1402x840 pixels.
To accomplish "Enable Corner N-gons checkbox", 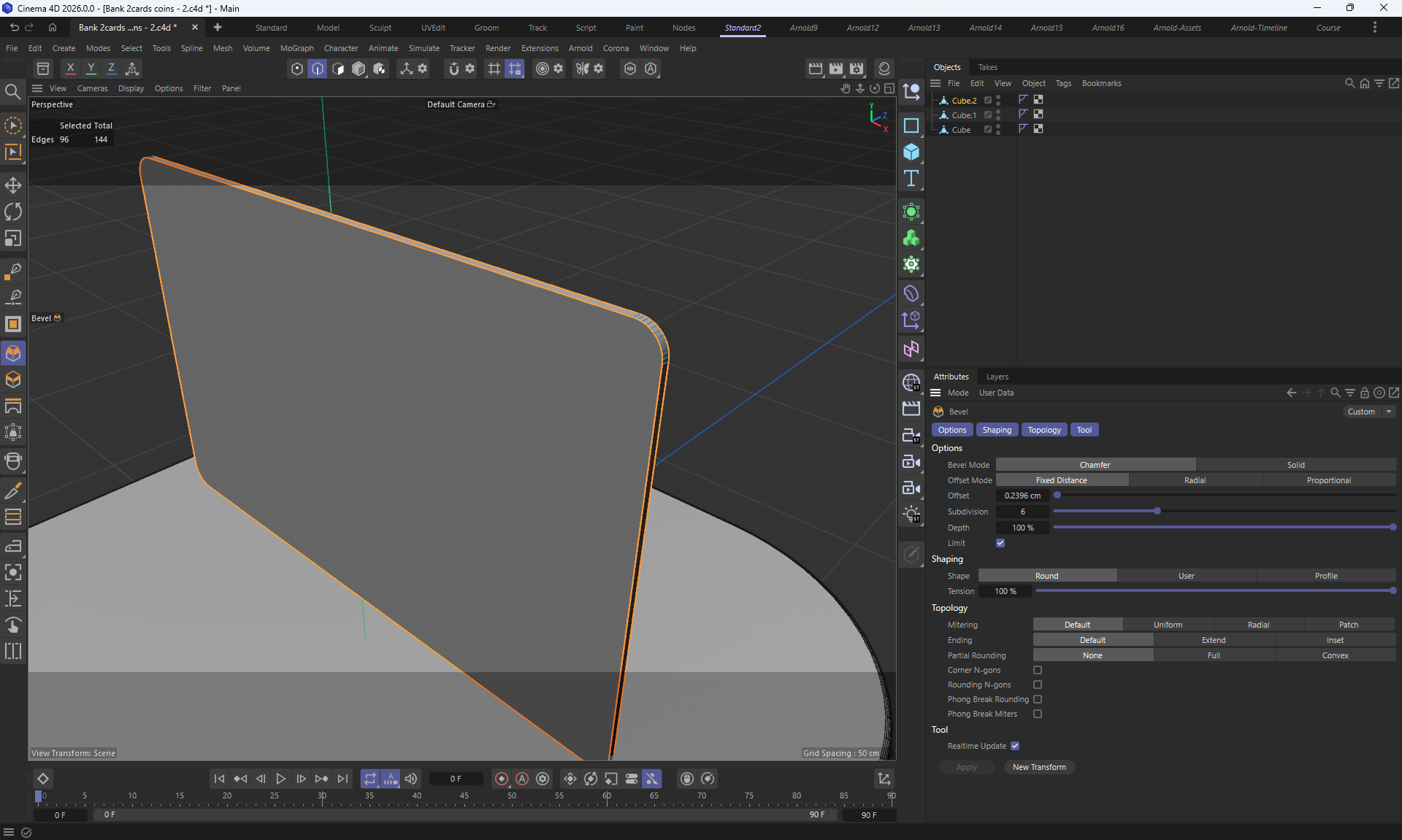I will [x=1038, y=670].
